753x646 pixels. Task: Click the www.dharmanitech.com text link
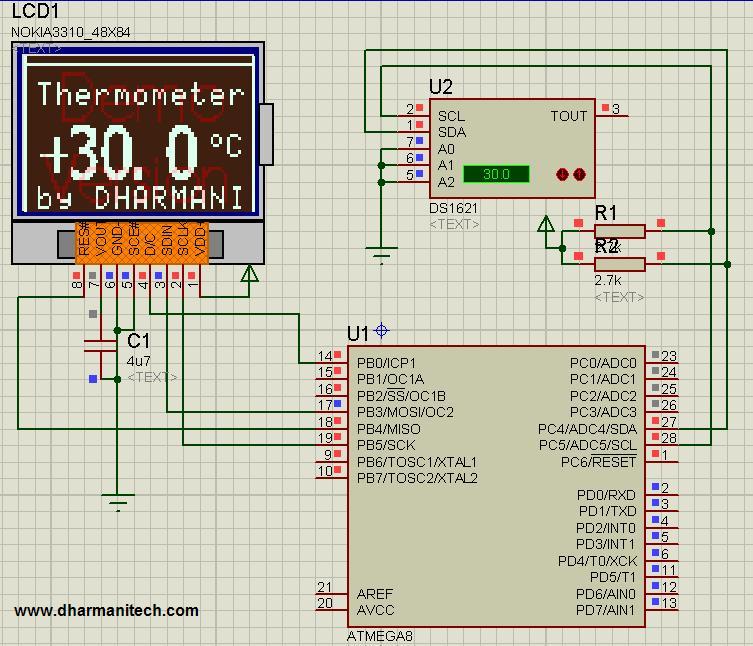pyautogui.click(x=106, y=610)
